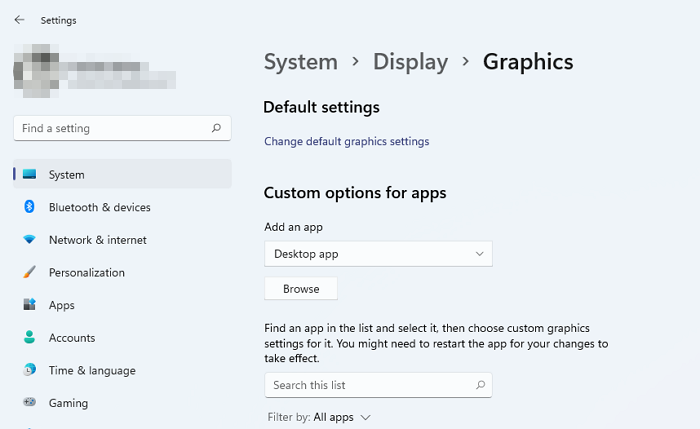
Task: Select Bluetooth & devices in the sidebar
Action: point(99,207)
